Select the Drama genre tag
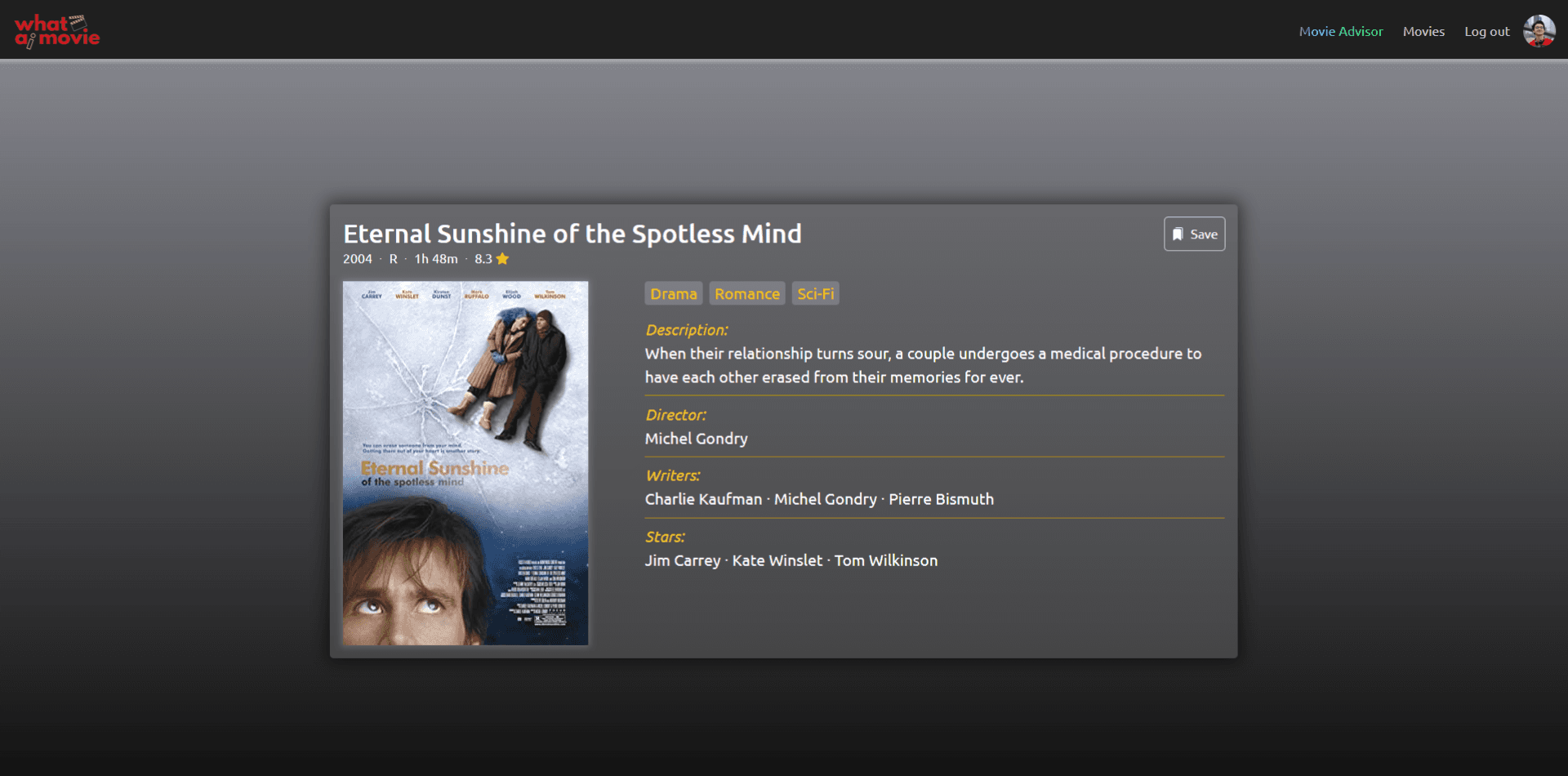 (x=673, y=293)
